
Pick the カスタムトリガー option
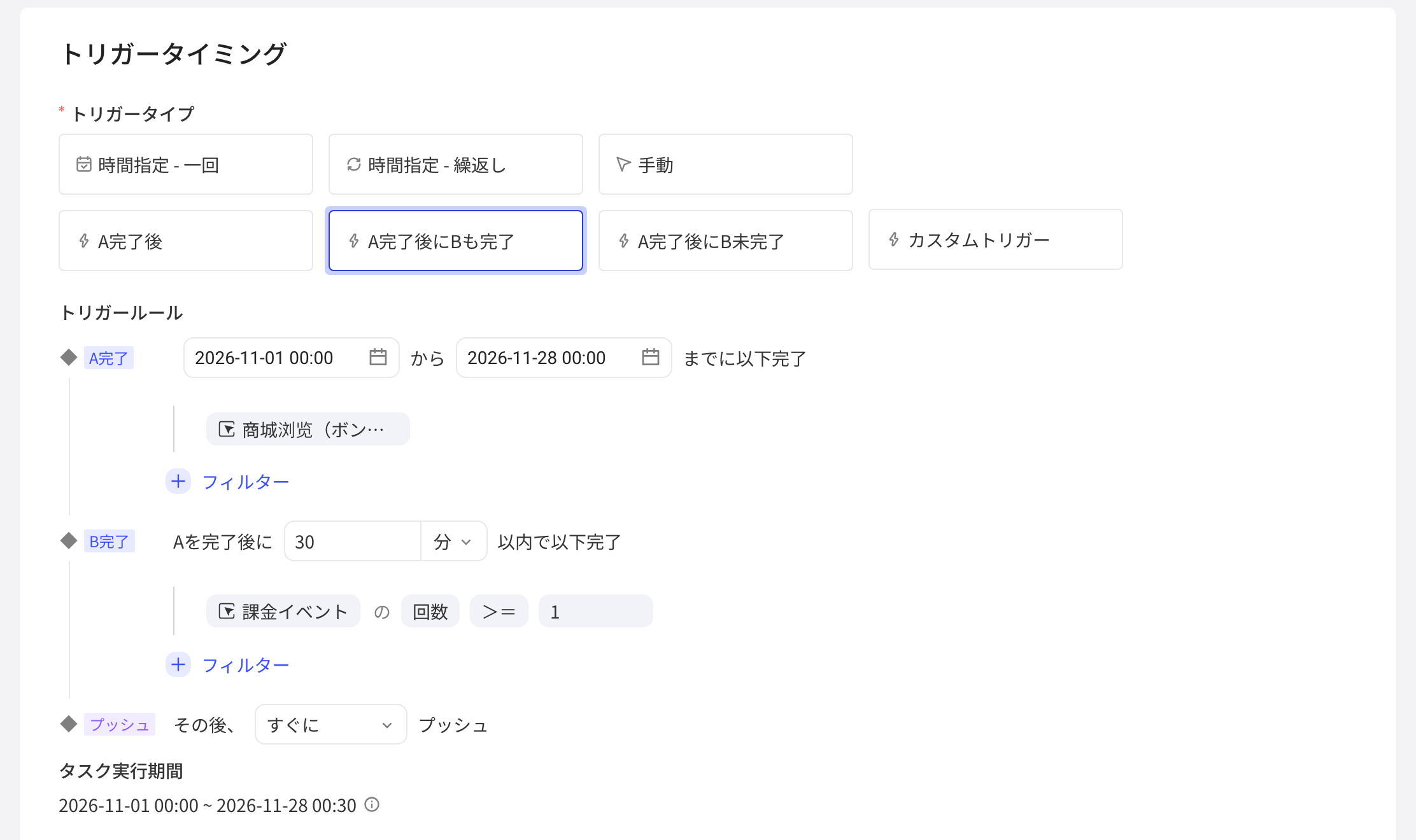tap(996, 239)
